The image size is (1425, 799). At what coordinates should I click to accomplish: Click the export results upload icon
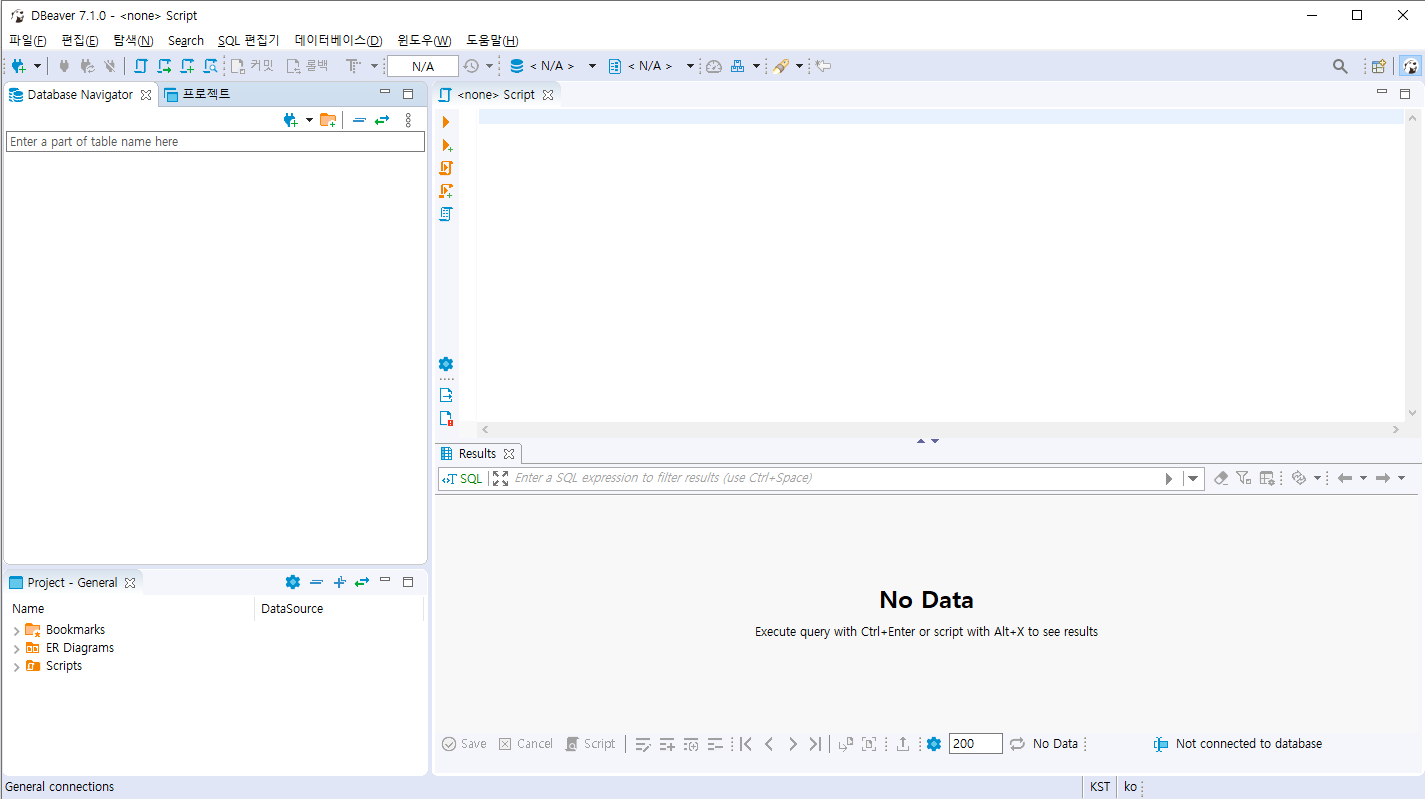coord(903,744)
